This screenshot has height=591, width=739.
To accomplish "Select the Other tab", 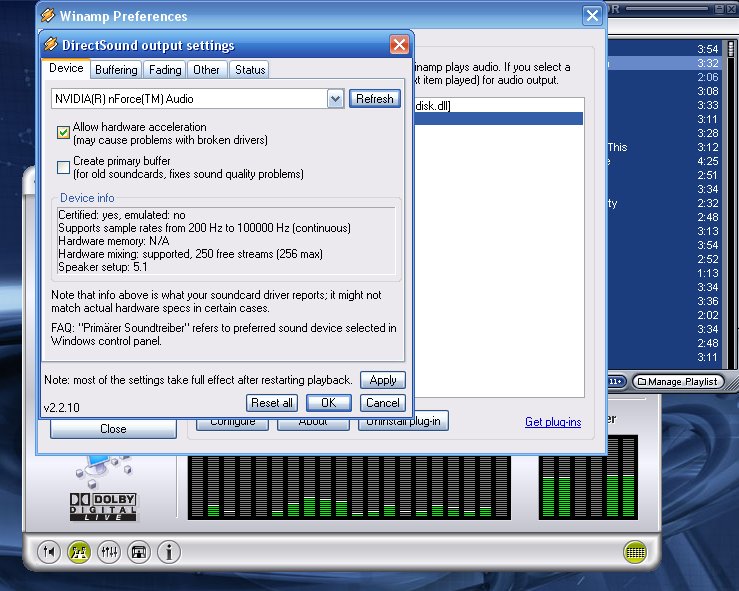I will point(206,70).
